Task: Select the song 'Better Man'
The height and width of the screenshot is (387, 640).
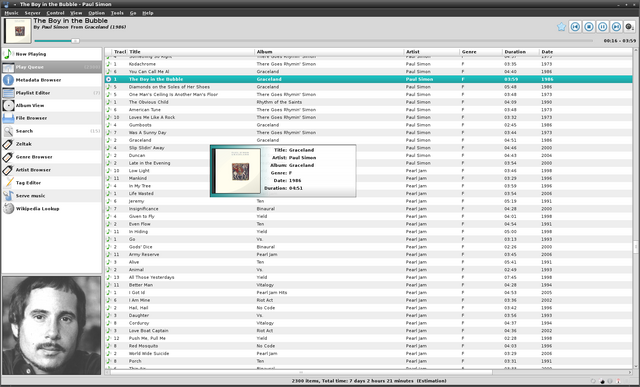Action: [369, 285]
